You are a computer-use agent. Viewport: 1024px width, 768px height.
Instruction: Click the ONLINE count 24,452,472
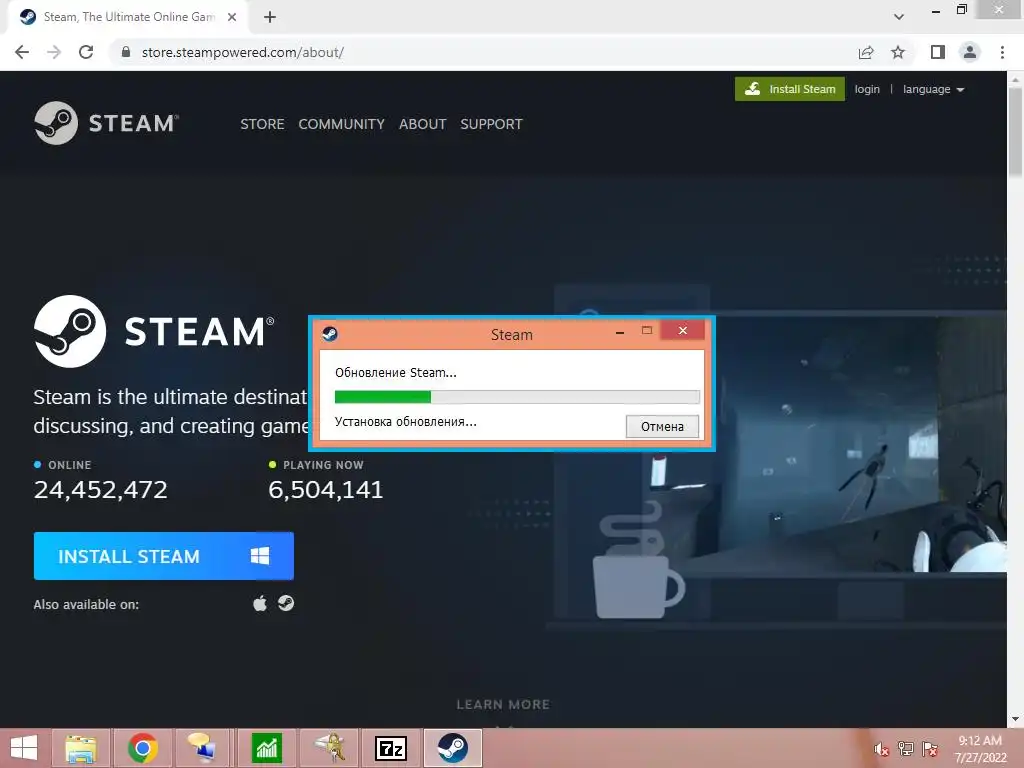[x=101, y=489]
